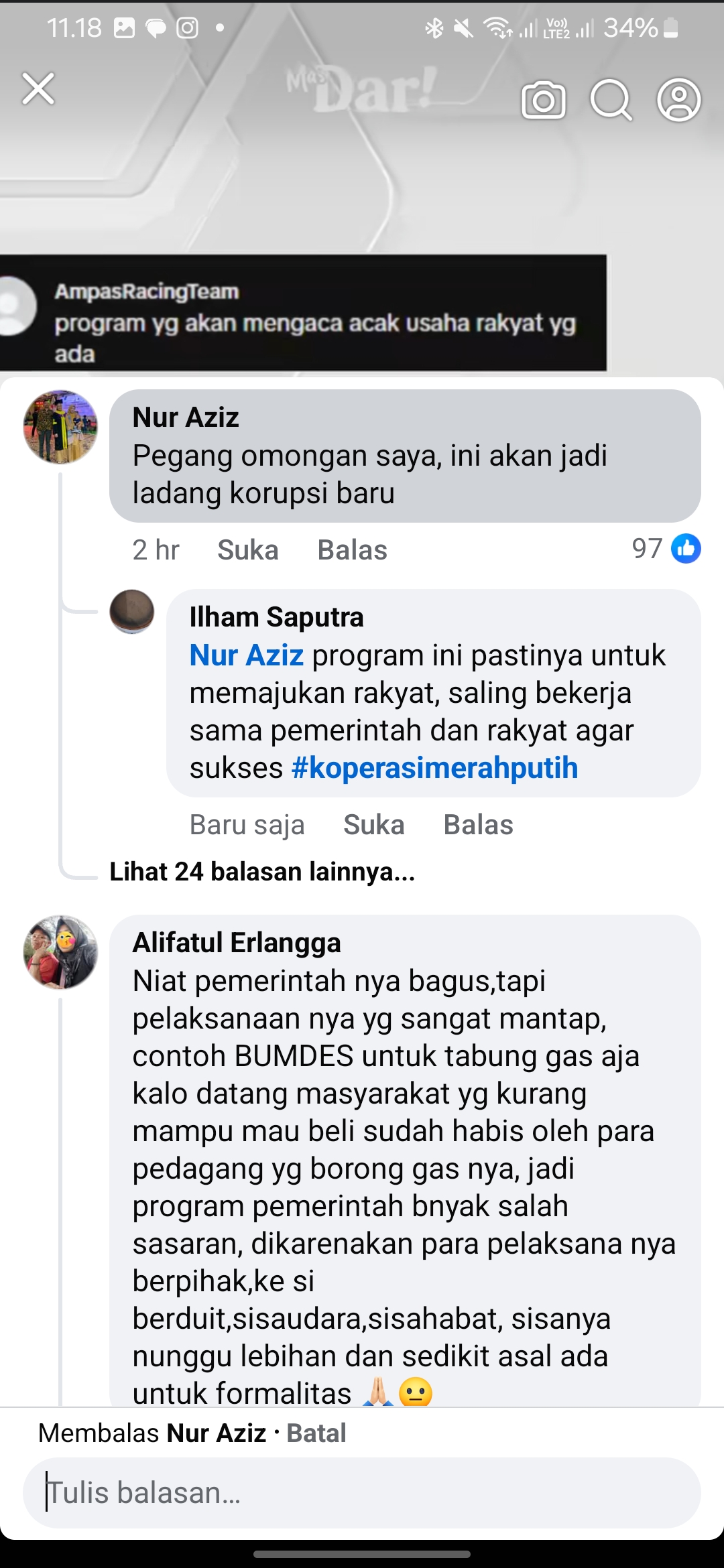Like Nur Aziz's comment with Suka
The image size is (724, 1568).
[248, 550]
